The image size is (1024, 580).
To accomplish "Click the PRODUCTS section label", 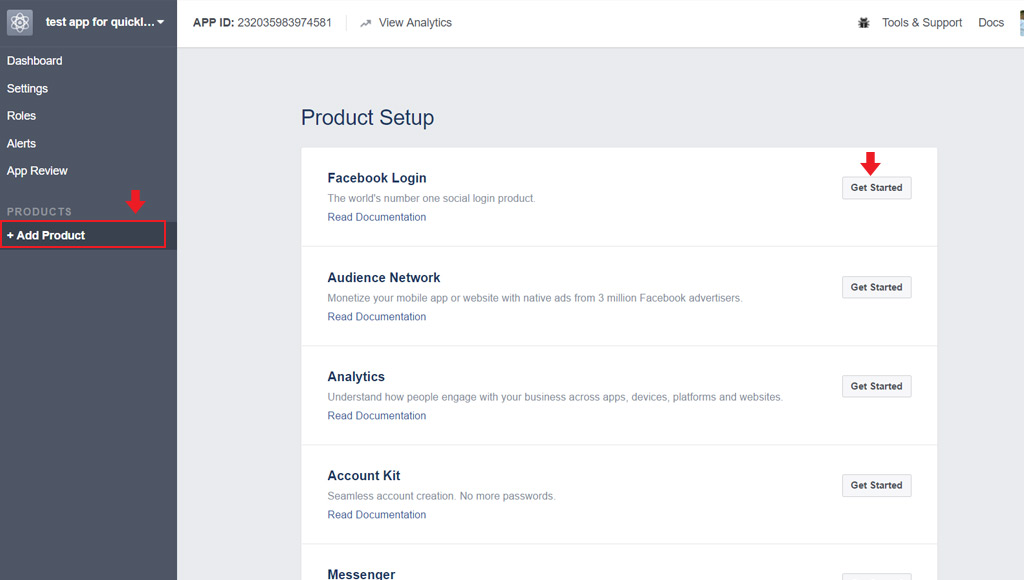I will (39, 212).
